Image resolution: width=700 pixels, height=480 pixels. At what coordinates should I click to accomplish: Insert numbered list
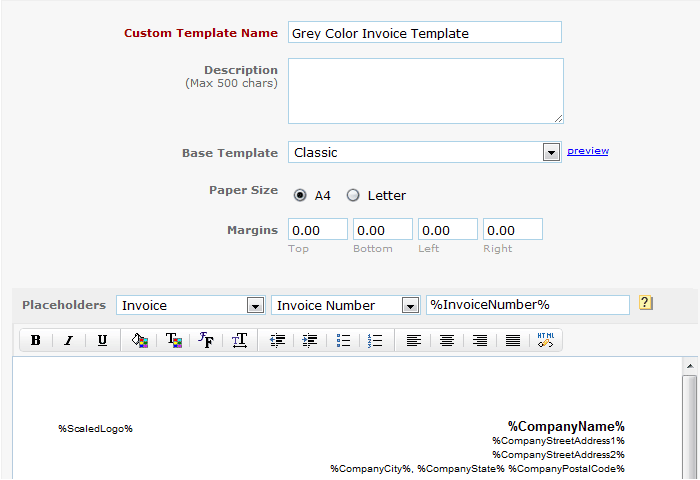(375, 341)
